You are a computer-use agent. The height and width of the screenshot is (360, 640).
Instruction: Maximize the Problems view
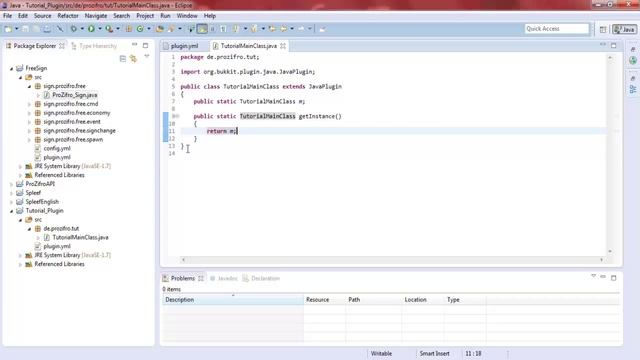[x=613, y=278]
